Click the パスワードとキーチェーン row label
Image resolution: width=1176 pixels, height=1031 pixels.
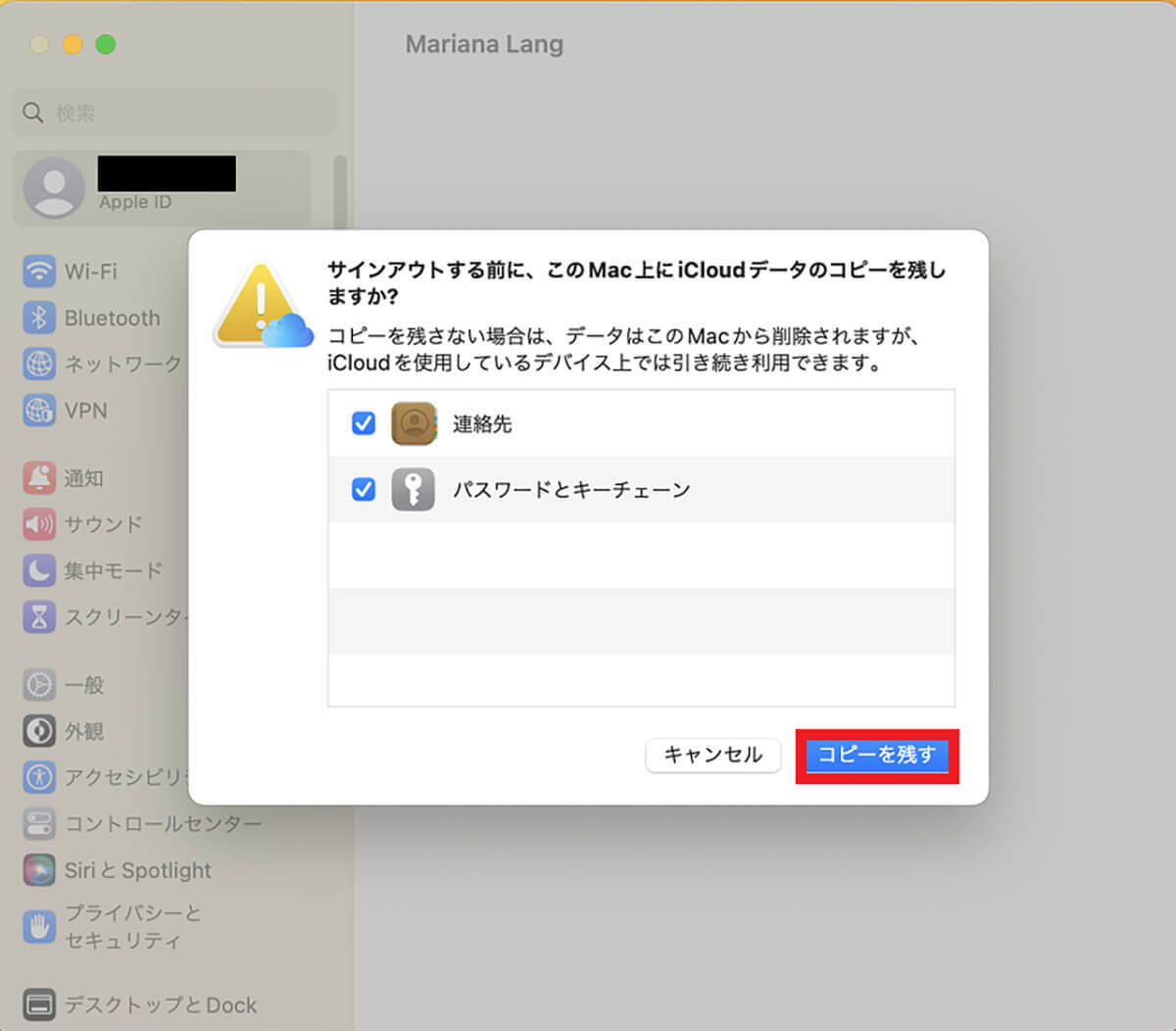click(571, 489)
